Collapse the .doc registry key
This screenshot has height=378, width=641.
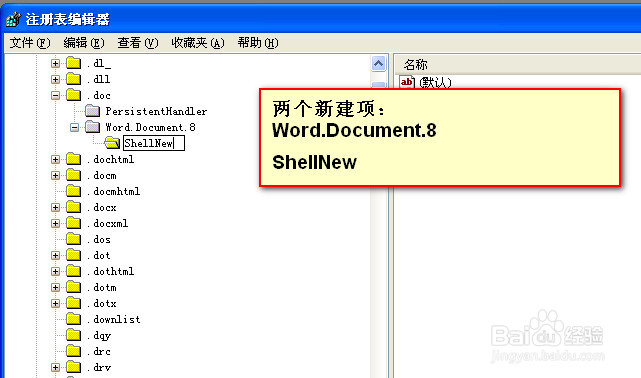56,96
